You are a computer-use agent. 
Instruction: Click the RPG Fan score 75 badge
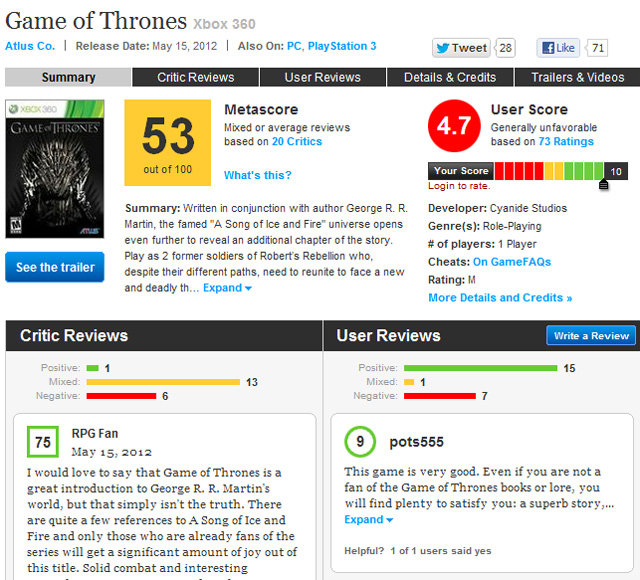[43, 442]
